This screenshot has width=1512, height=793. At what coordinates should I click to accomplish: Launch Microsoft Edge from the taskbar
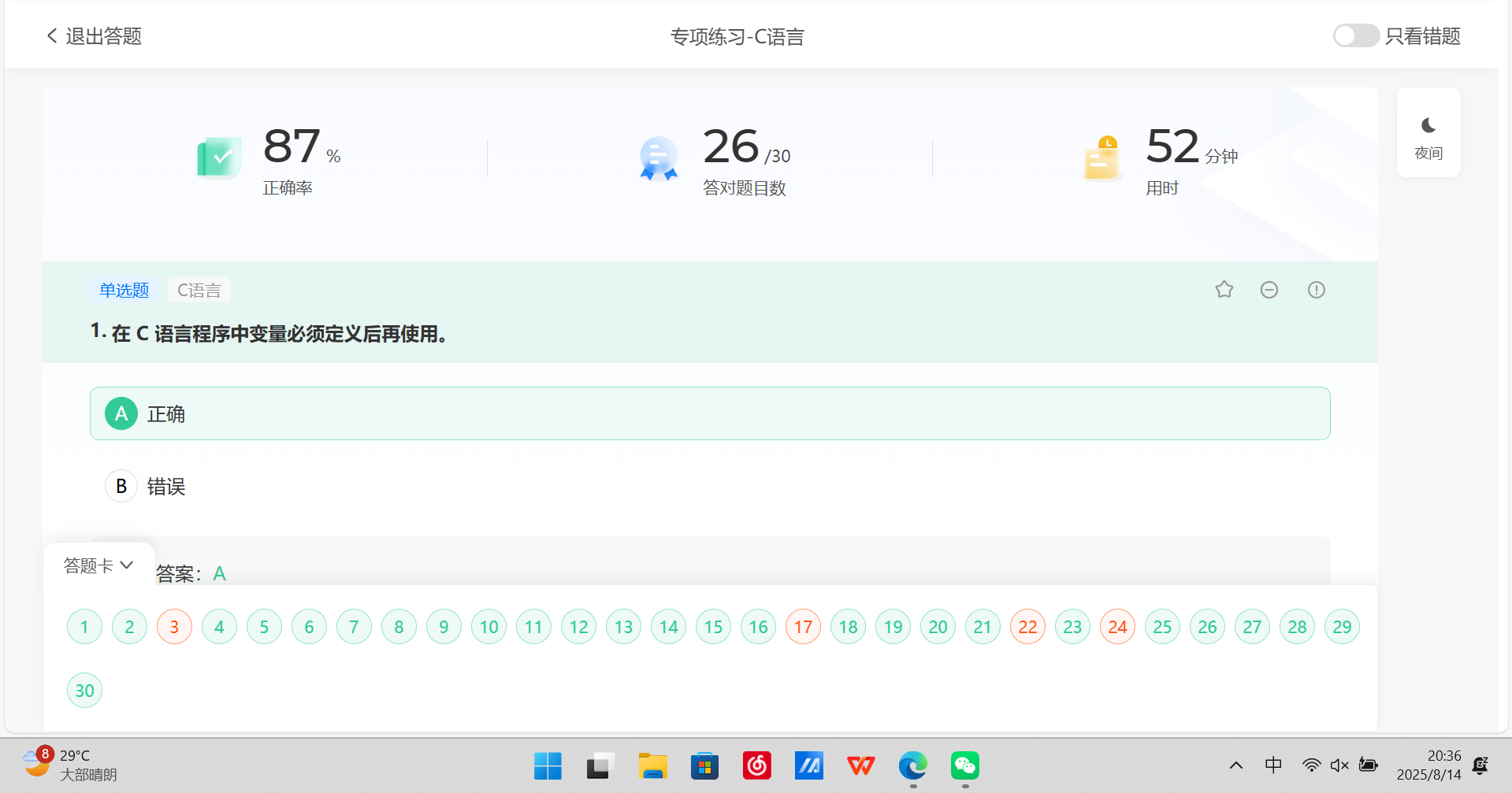pos(912,765)
